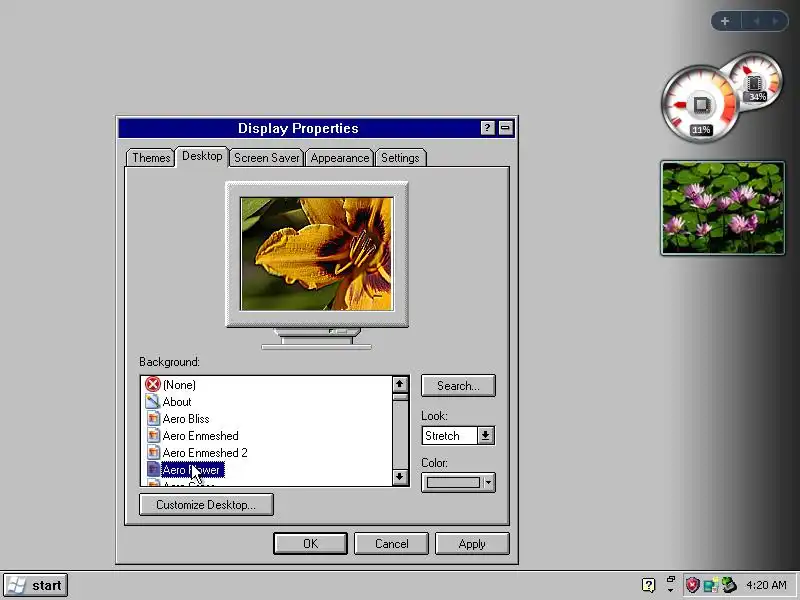800x600 pixels.
Task: Open the slideshow gadget with water lilies
Action: click(722, 208)
